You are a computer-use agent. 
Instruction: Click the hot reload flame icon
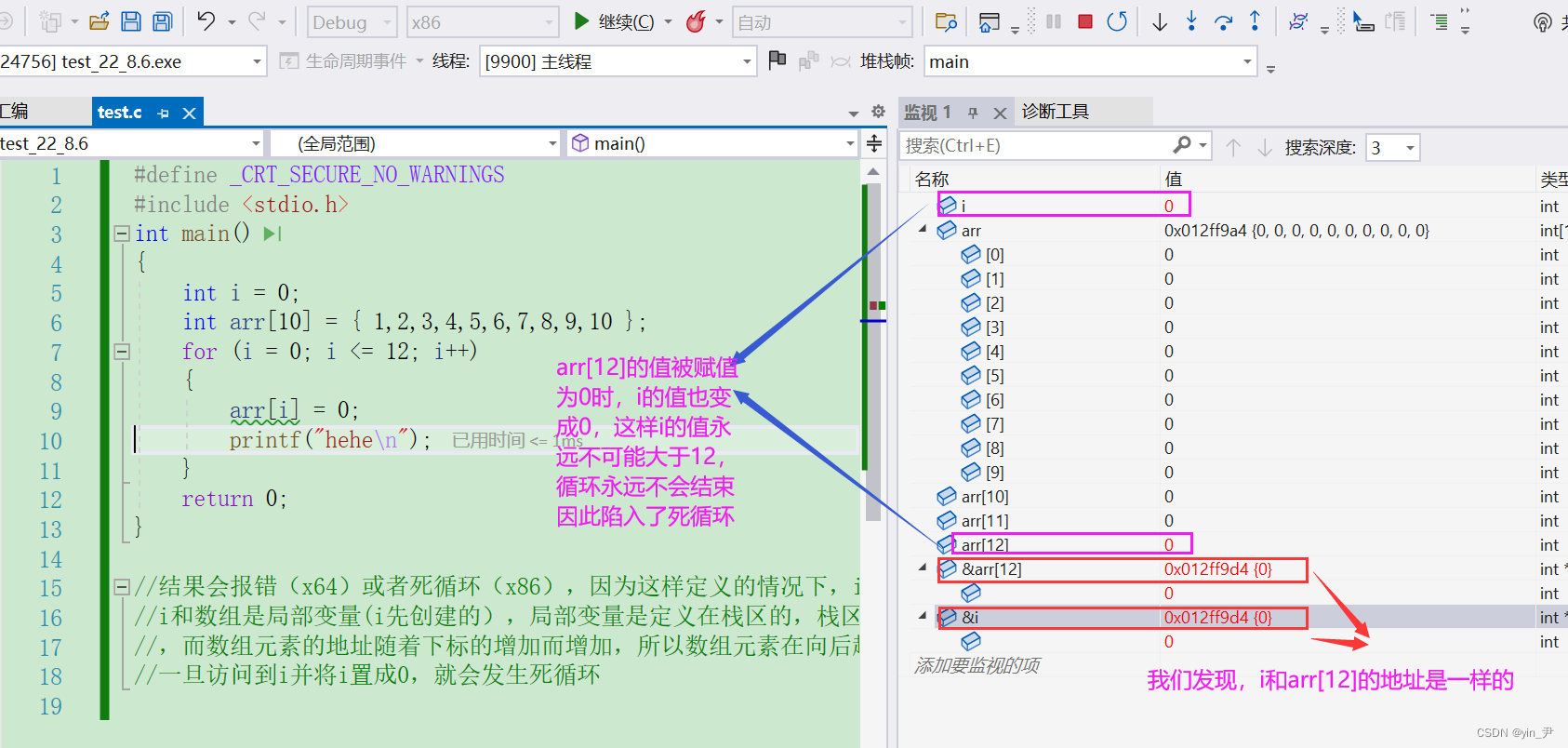[x=696, y=21]
